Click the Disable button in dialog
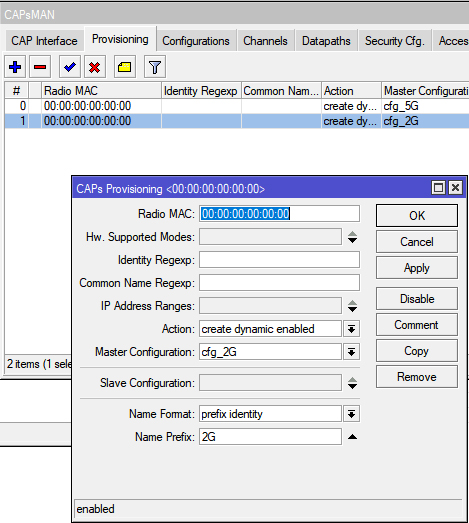 [x=417, y=299]
